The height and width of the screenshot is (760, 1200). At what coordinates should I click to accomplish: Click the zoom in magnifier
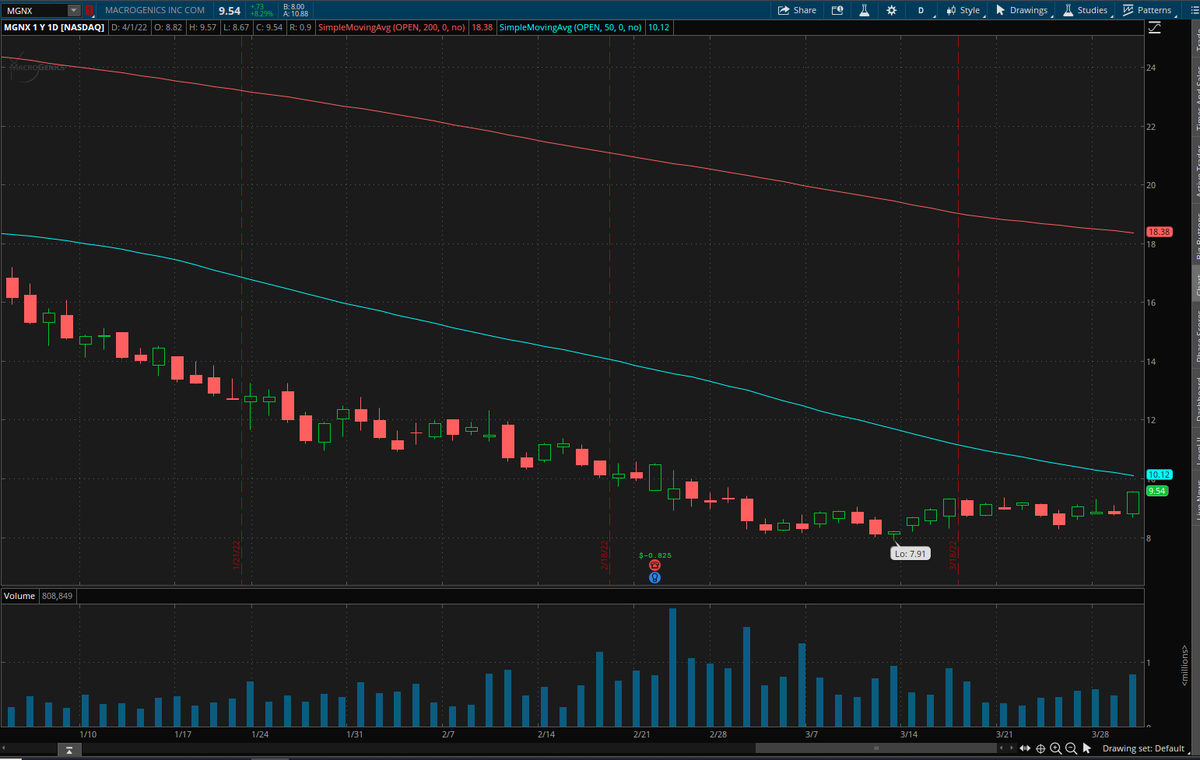point(1055,748)
